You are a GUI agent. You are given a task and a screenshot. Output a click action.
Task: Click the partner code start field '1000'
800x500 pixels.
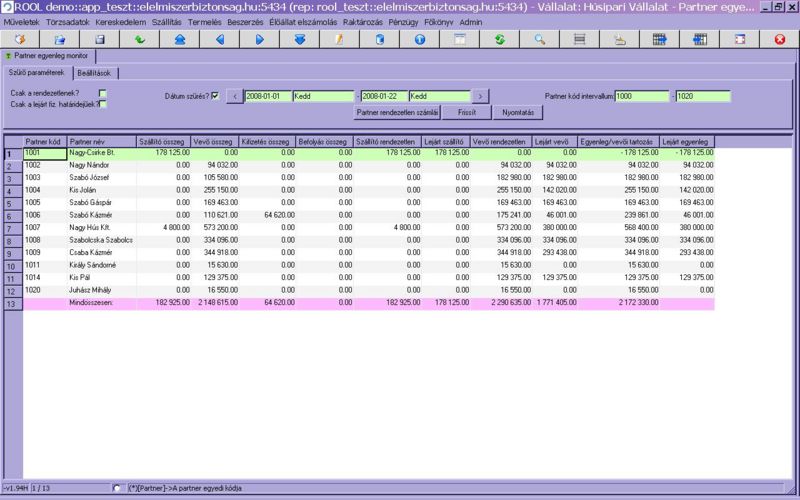point(641,97)
